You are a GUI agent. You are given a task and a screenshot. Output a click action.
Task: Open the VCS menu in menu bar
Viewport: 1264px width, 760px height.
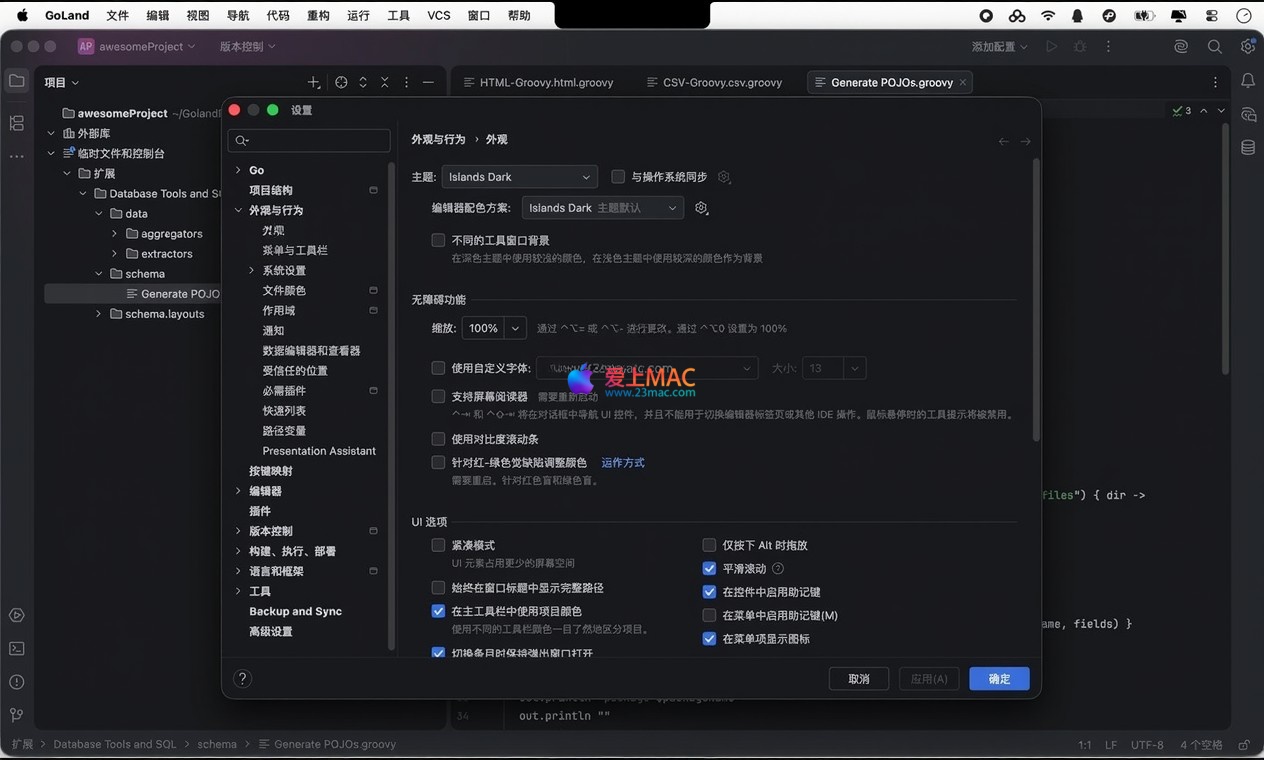tap(438, 16)
